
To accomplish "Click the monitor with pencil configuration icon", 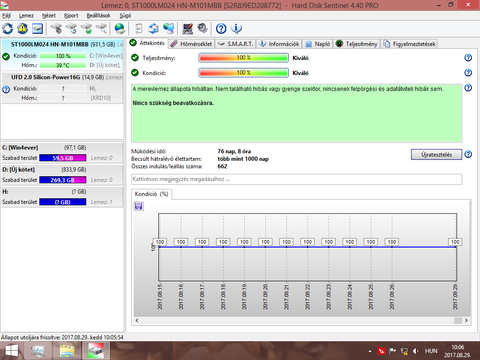I will pos(187,29).
